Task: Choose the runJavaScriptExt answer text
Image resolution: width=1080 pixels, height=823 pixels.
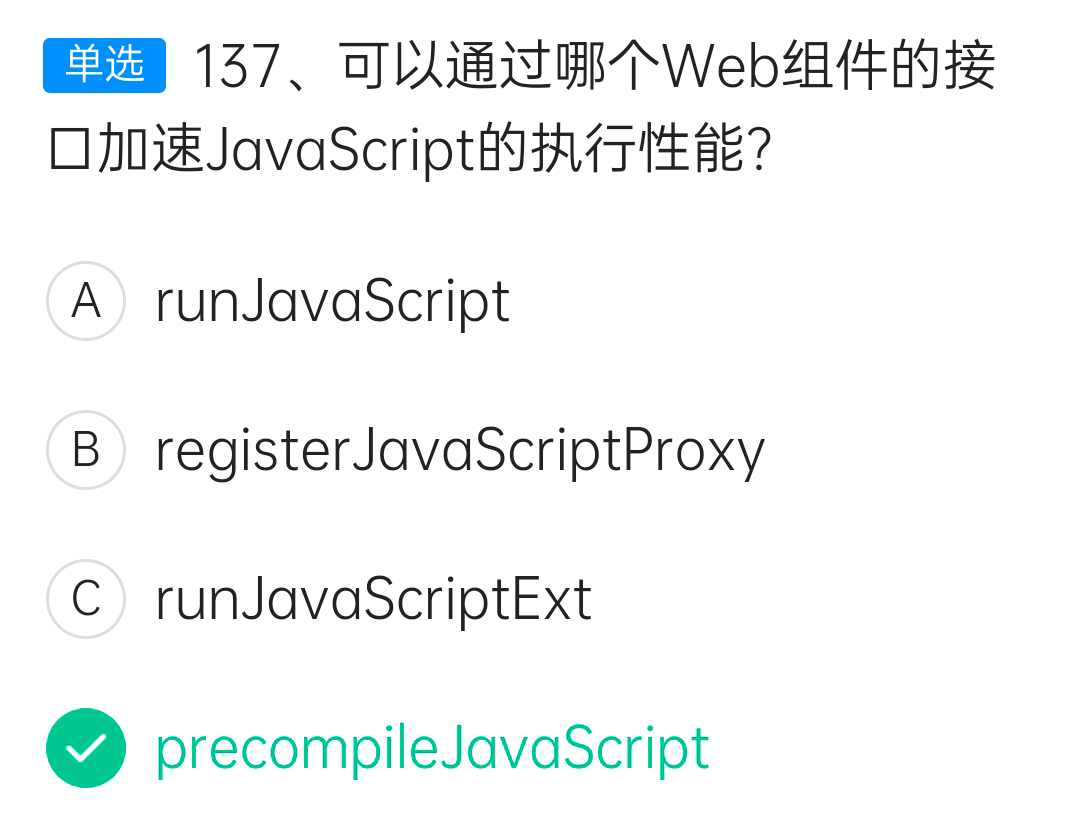Action: coord(373,600)
